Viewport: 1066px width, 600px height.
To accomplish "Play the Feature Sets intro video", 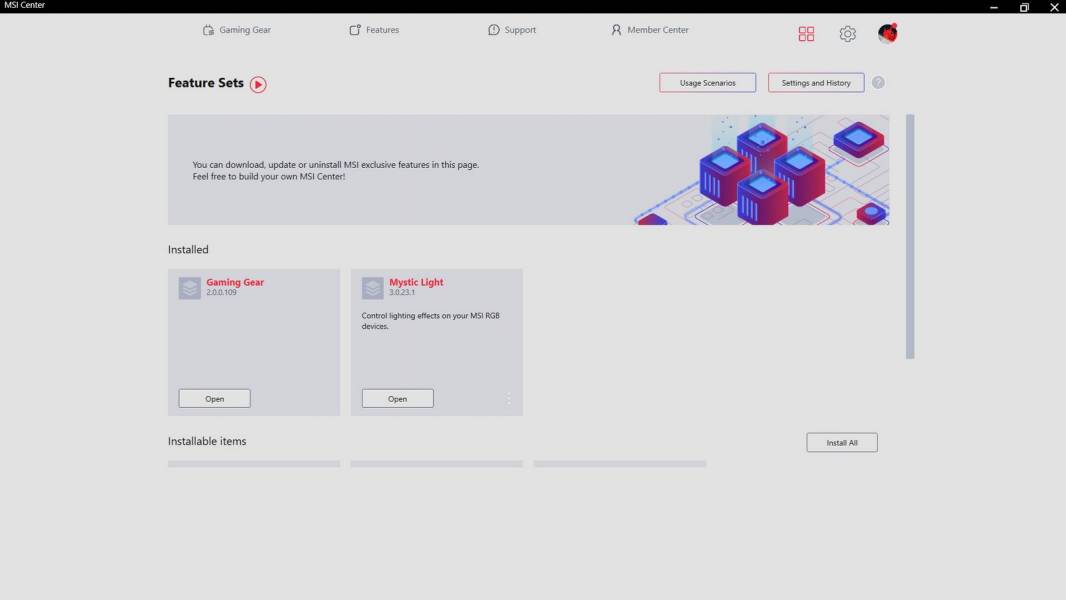I will 258,84.
